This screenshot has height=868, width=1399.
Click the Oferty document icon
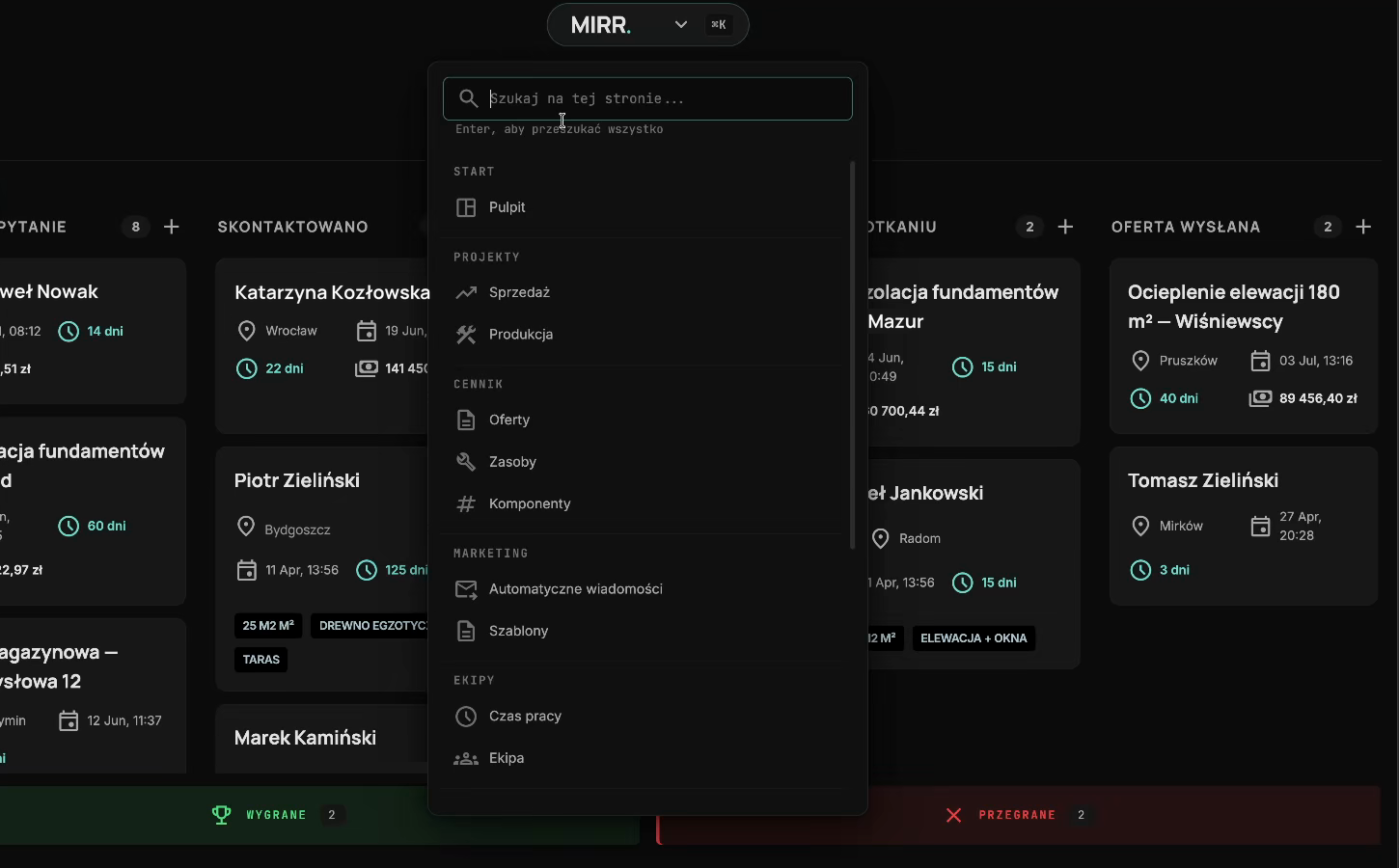click(466, 420)
